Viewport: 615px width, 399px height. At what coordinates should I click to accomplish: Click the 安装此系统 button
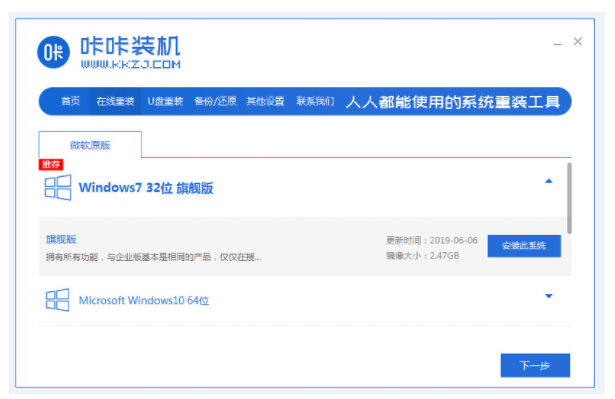524,246
